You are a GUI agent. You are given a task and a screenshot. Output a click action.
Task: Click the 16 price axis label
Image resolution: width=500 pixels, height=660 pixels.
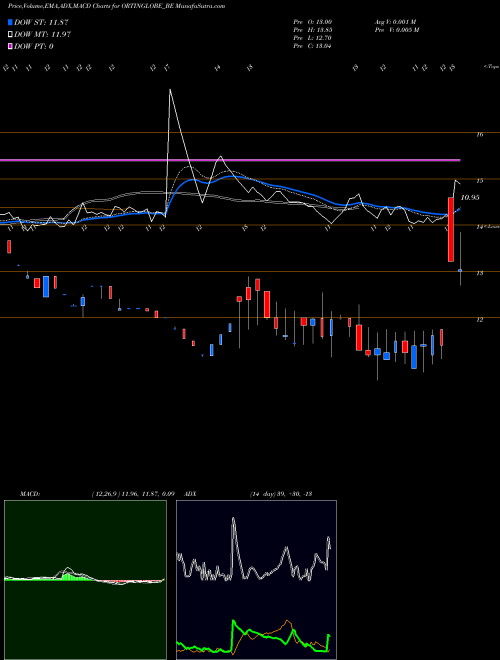[479, 134]
